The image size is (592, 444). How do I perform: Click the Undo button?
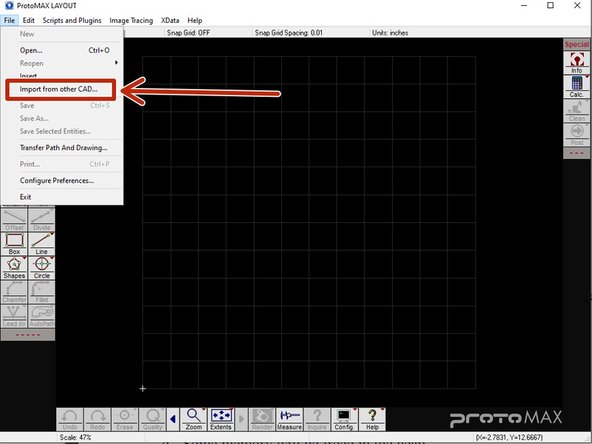tap(70, 419)
